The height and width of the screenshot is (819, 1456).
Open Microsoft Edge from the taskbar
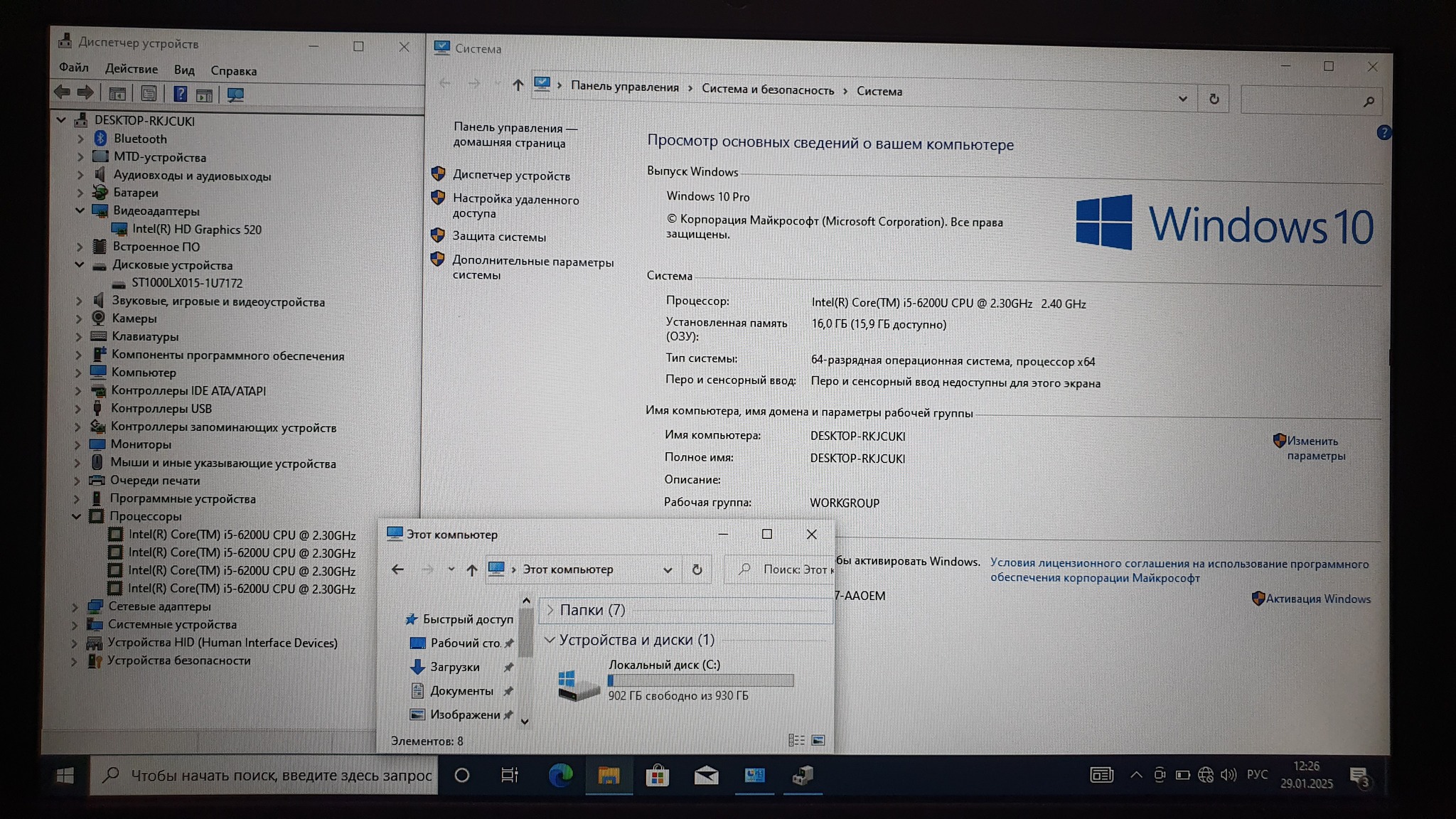tap(560, 775)
